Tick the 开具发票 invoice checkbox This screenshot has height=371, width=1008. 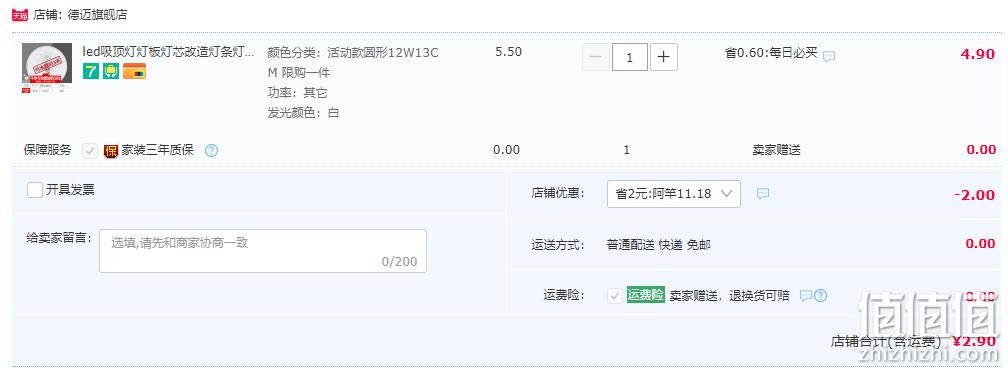[x=35, y=190]
